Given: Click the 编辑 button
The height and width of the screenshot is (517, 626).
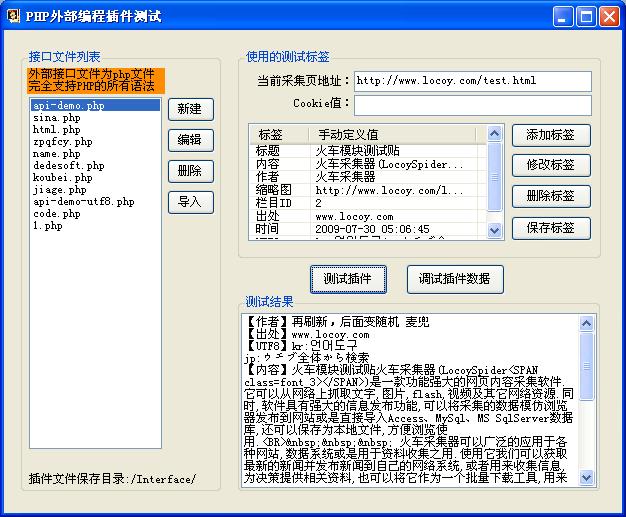Looking at the screenshot, I should click(190, 140).
